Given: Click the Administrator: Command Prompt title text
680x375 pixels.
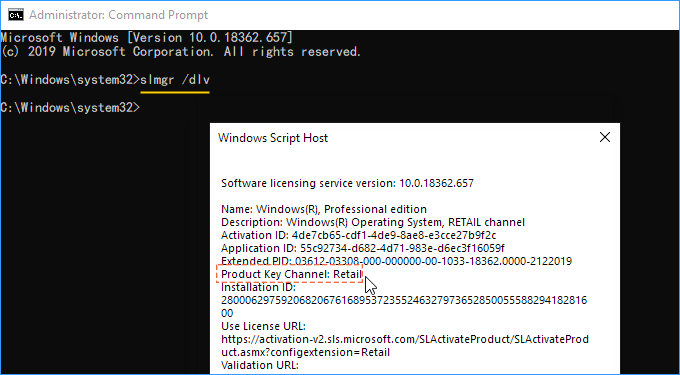Looking at the screenshot, I should [x=118, y=15].
